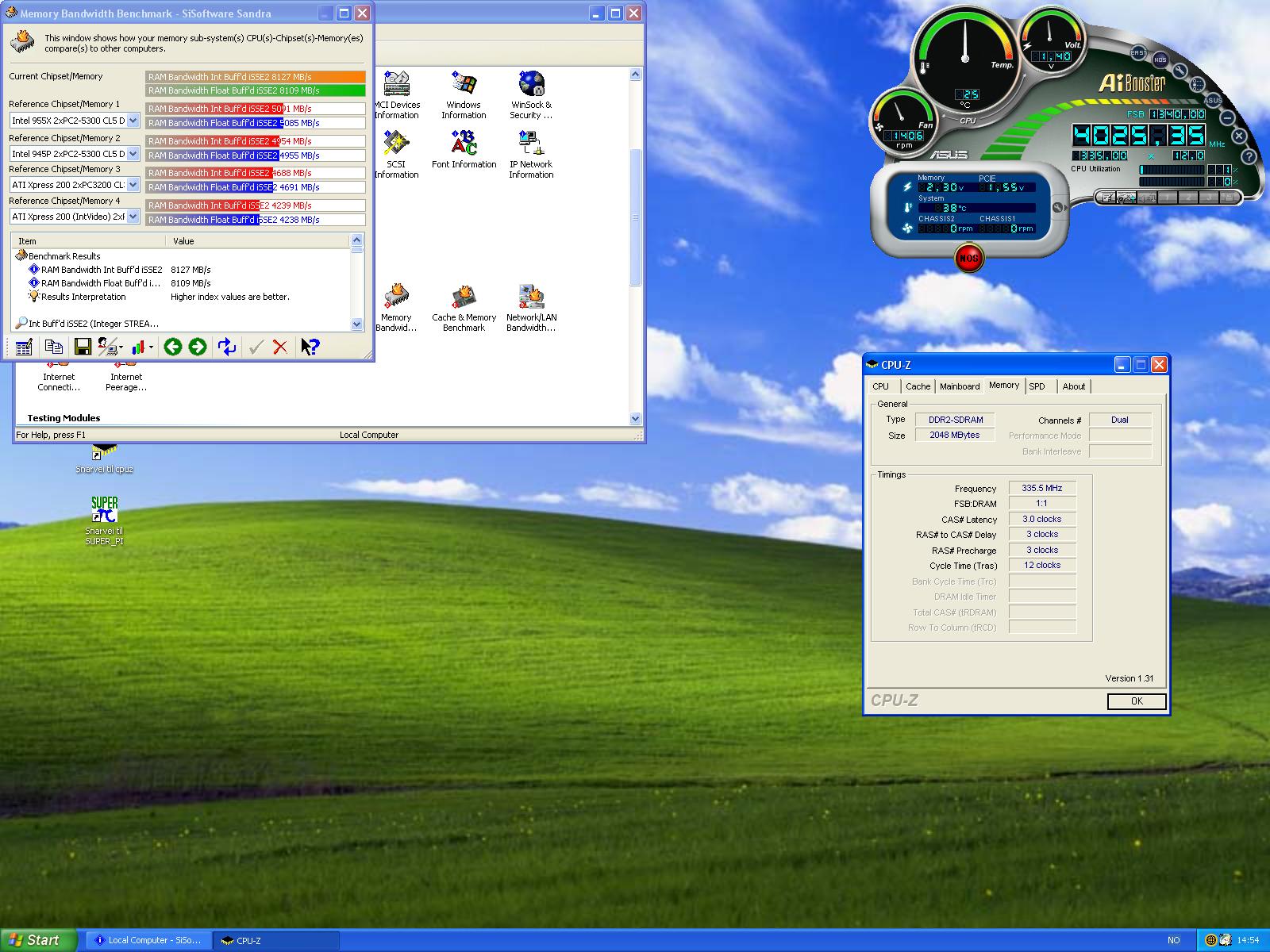The image size is (1270, 952).
Task: Click the What's This help cursor icon
Action: click(310, 347)
